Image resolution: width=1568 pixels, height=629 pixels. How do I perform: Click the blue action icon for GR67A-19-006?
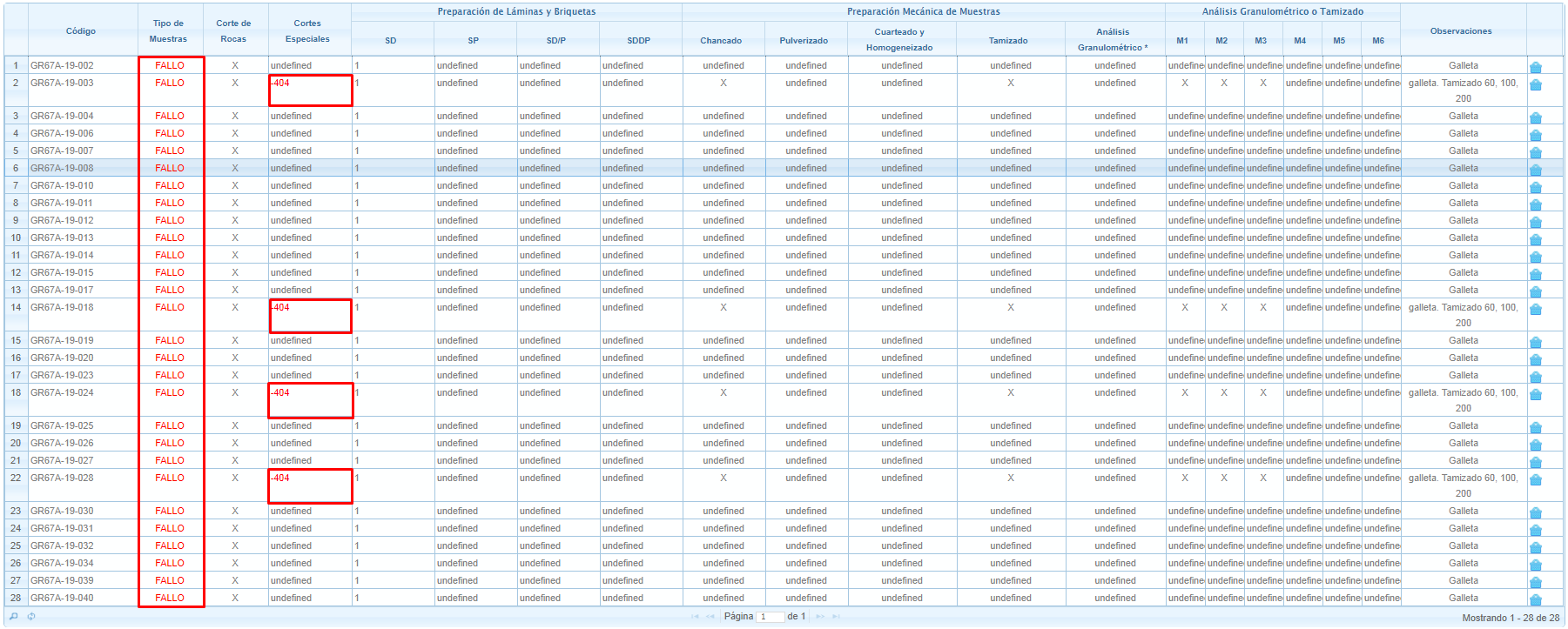(1536, 135)
